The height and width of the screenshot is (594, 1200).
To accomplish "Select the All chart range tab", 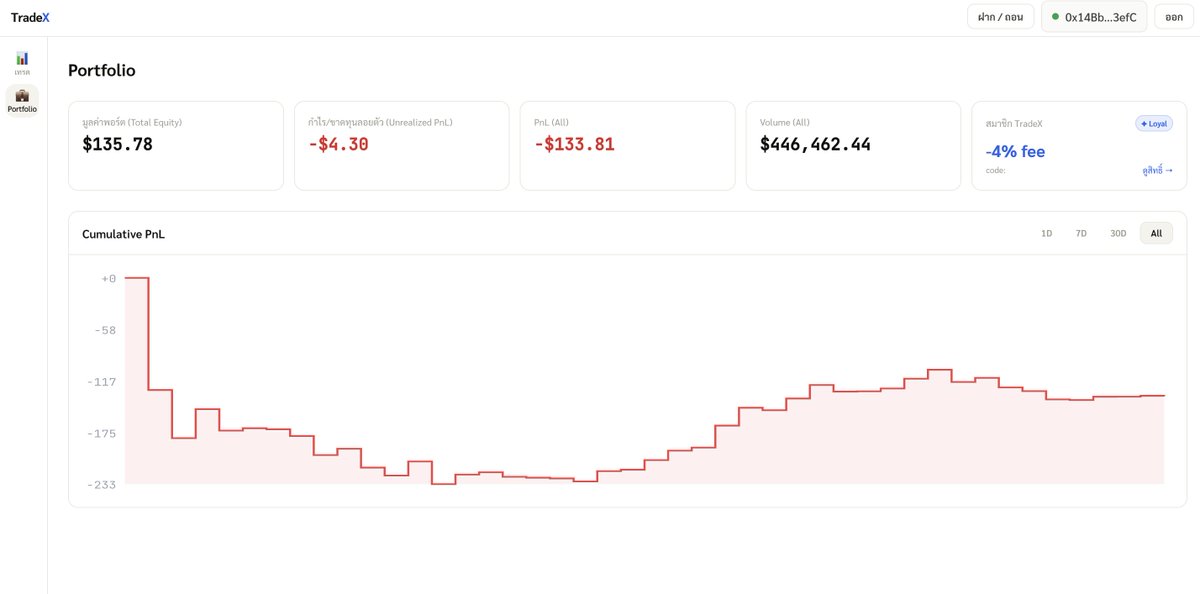I will pyautogui.click(x=1156, y=233).
